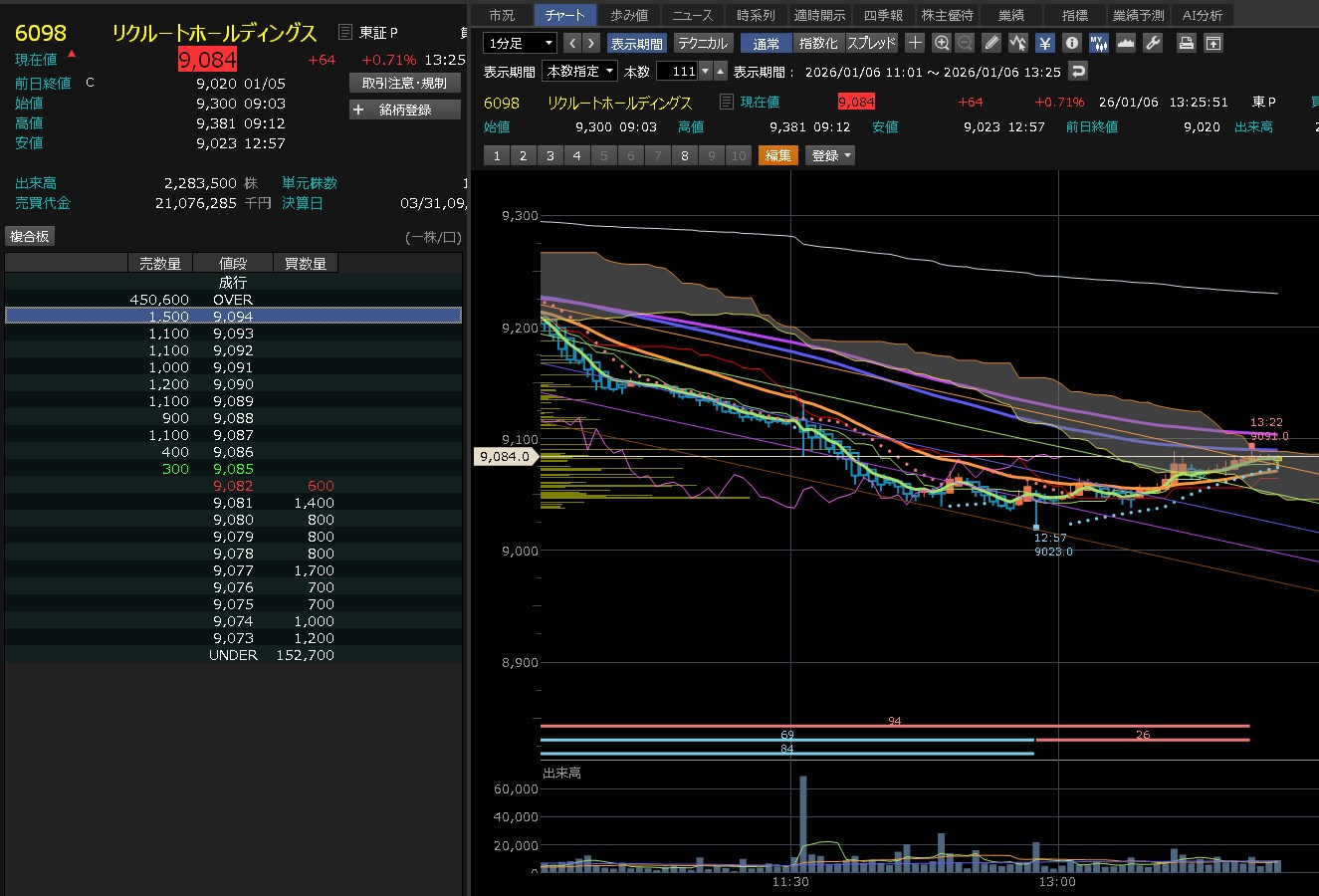Open the 本数指定 period type dropdown
Image resolution: width=1319 pixels, height=896 pixels.
579,71
